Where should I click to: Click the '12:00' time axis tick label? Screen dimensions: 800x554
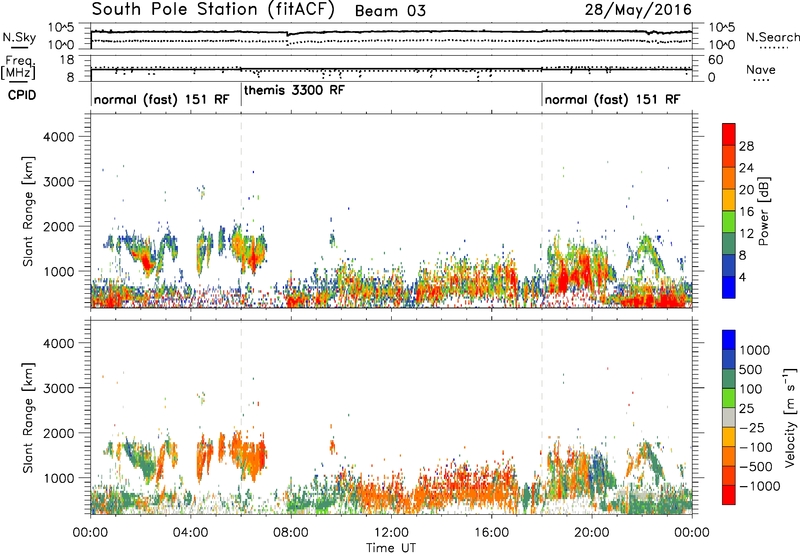pyautogui.click(x=391, y=533)
